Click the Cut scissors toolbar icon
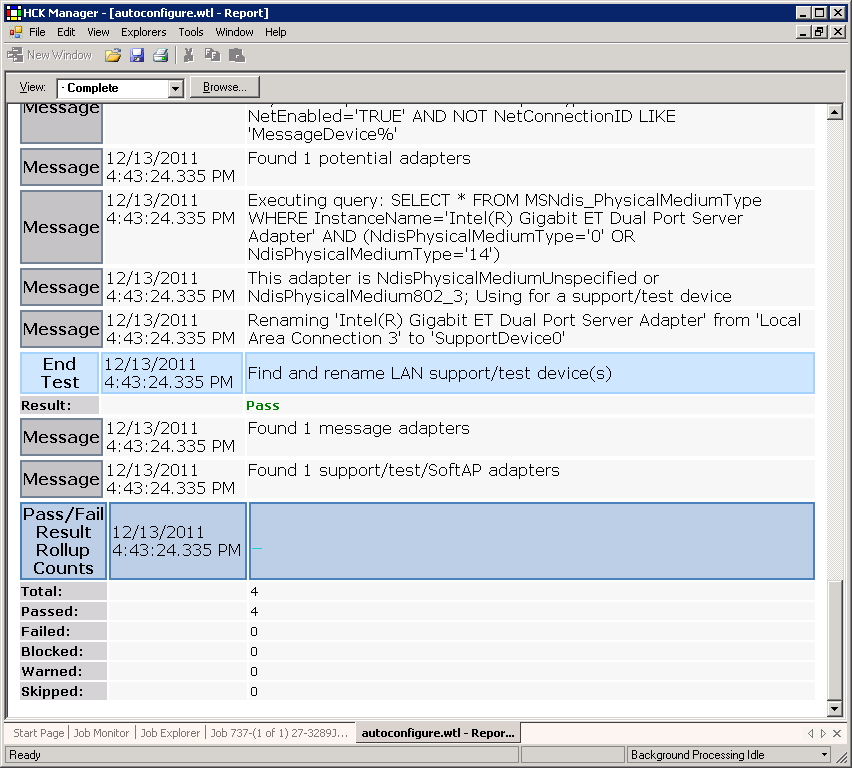 pyautogui.click(x=189, y=55)
